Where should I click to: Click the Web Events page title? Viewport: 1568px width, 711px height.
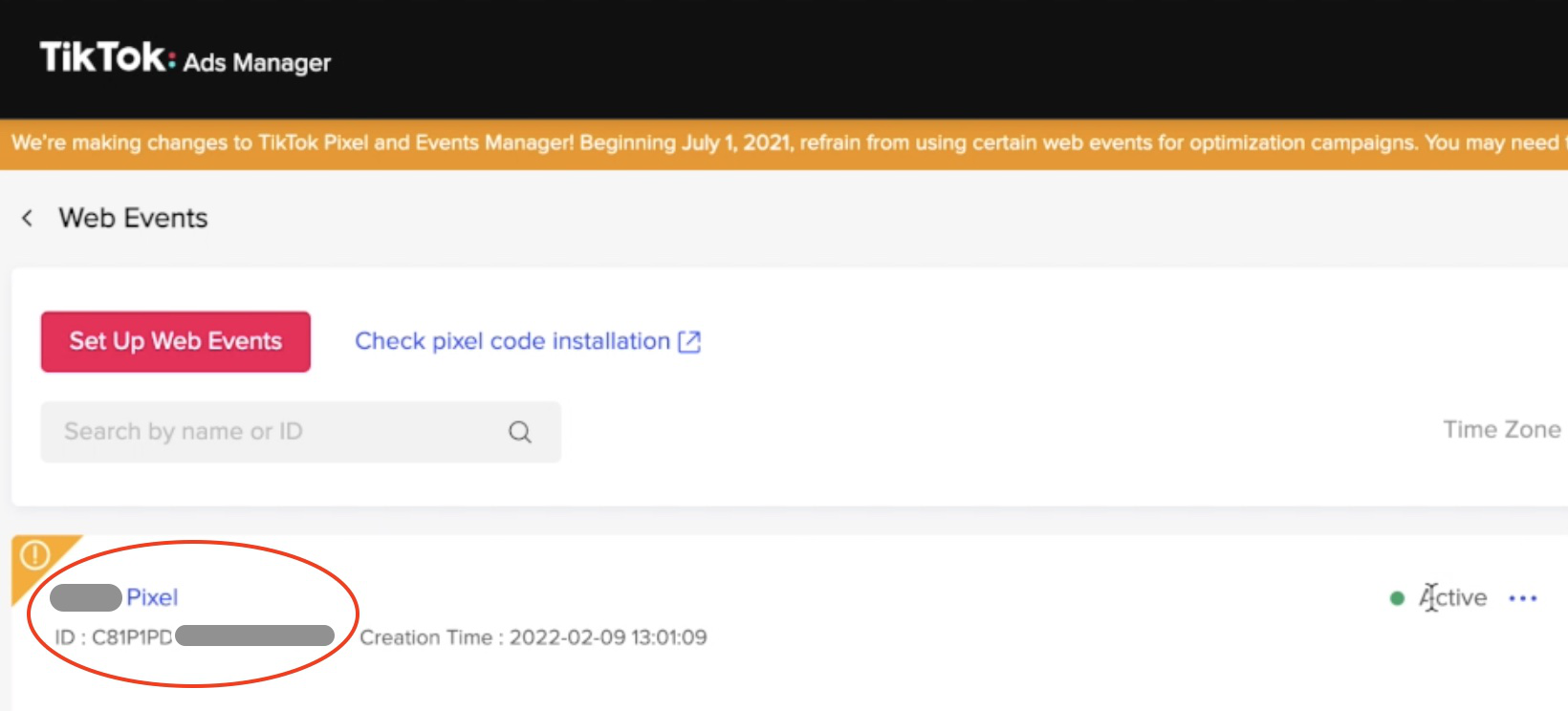[133, 218]
